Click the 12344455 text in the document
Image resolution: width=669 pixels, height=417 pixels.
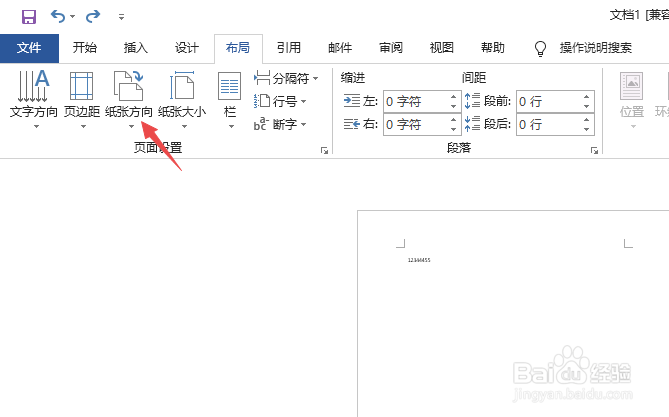coord(419,260)
